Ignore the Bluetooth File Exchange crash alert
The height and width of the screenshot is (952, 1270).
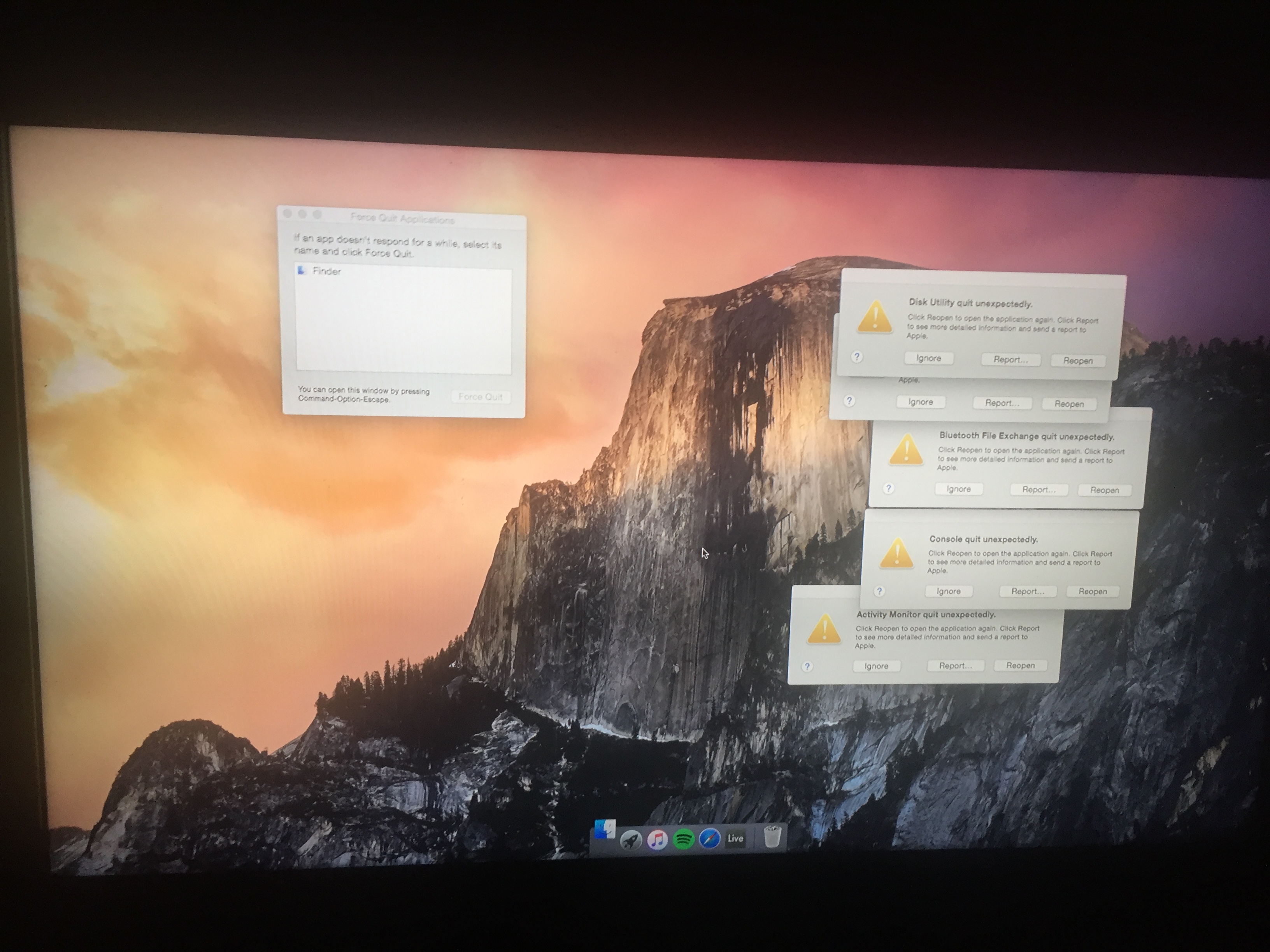click(958, 489)
